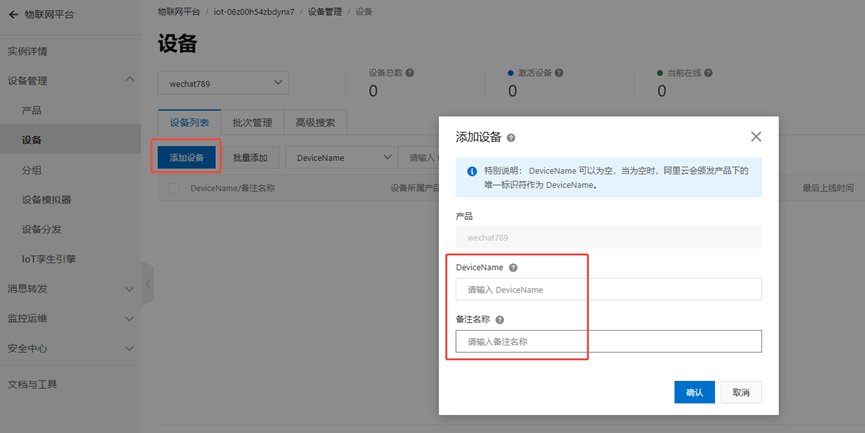Open the DeviceName search-type dropdown
The width and height of the screenshot is (865, 433).
341,158
